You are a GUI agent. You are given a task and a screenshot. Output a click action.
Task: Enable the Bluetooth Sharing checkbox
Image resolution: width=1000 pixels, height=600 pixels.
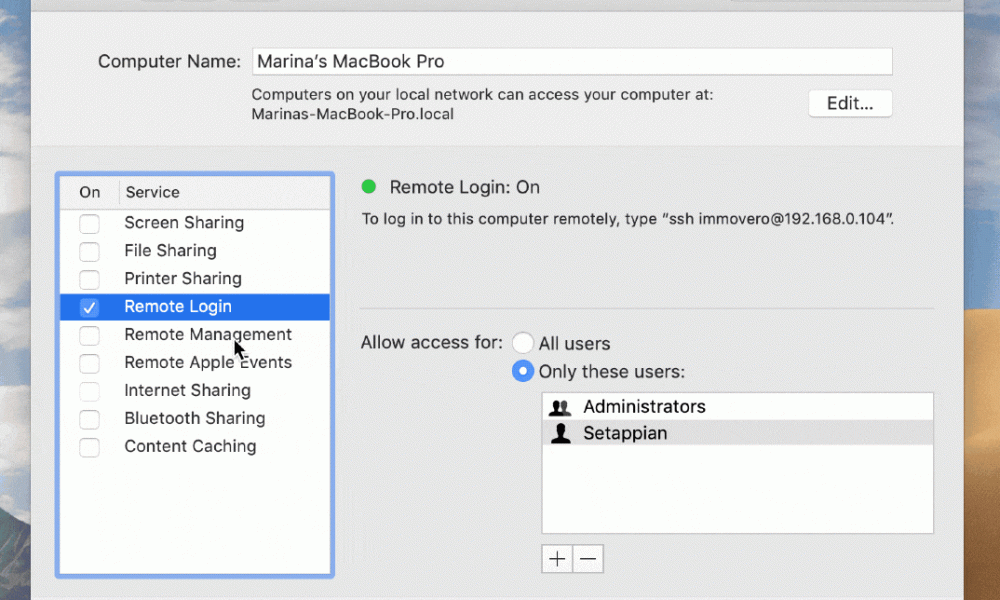pos(89,420)
